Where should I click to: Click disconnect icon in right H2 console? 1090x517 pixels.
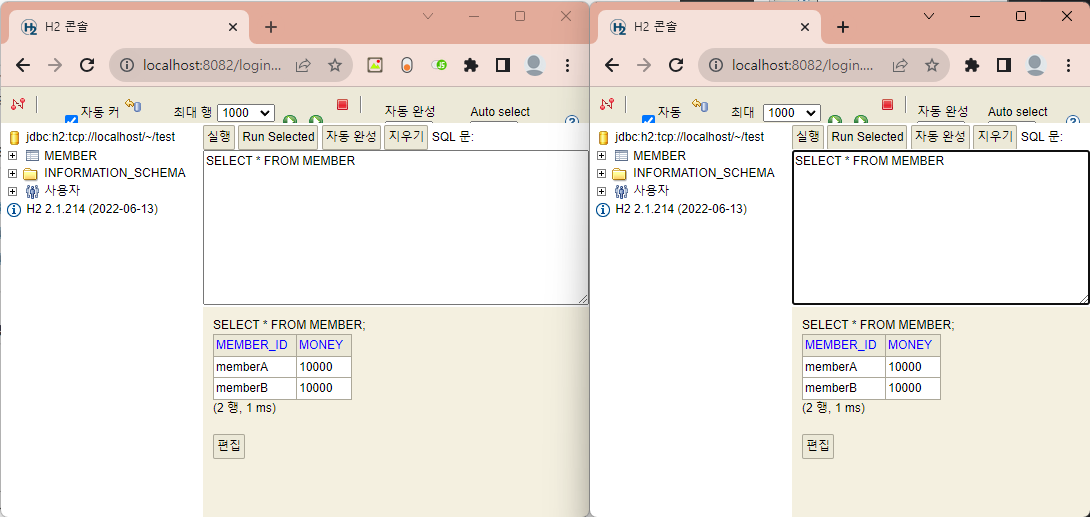[x=607, y=104]
